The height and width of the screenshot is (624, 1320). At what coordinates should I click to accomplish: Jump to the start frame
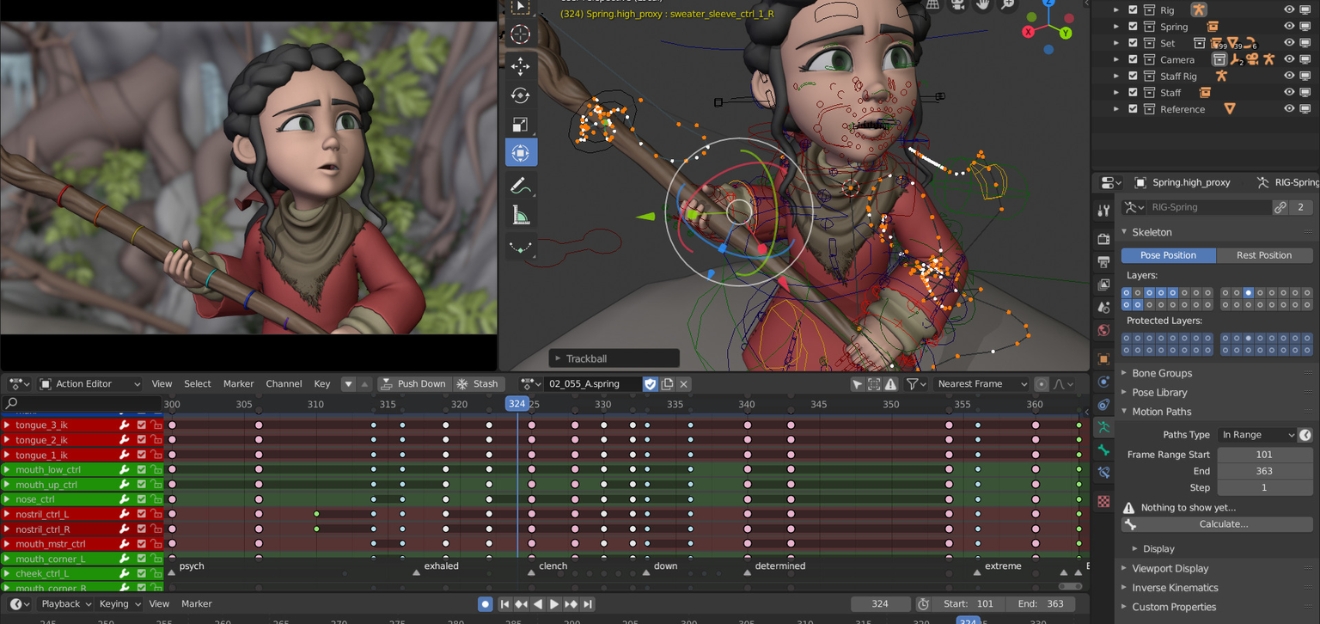pos(505,604)
